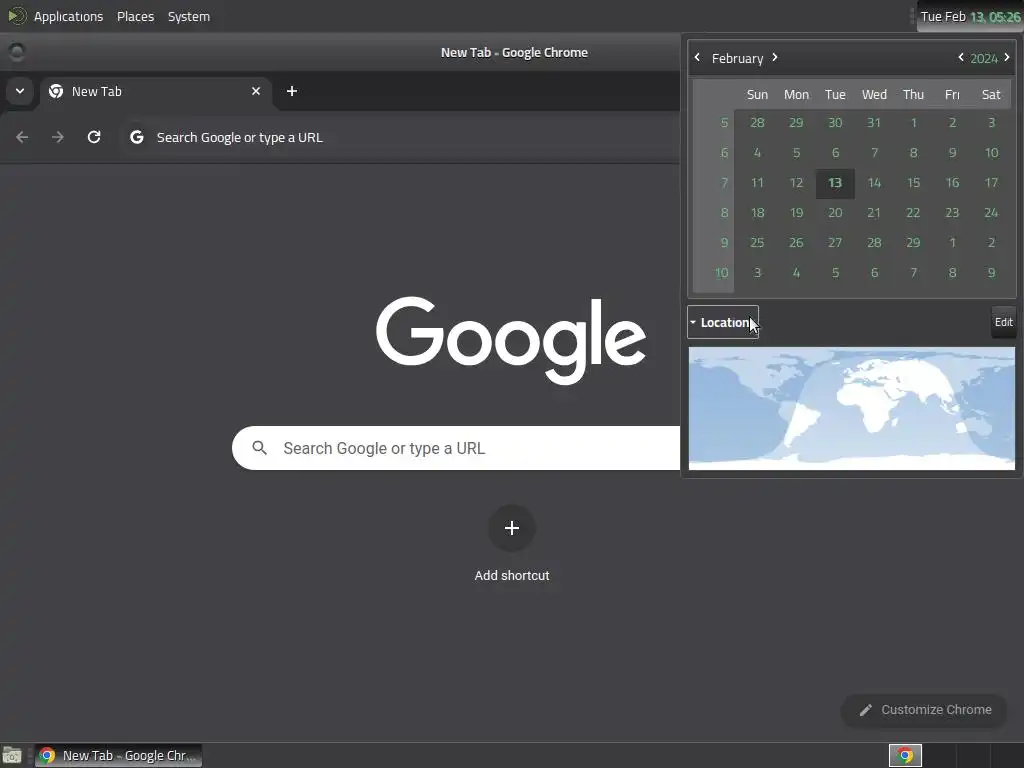Collapse the Locations expander
Viewport: 1024px width, 768px height.
click(723, 322)
